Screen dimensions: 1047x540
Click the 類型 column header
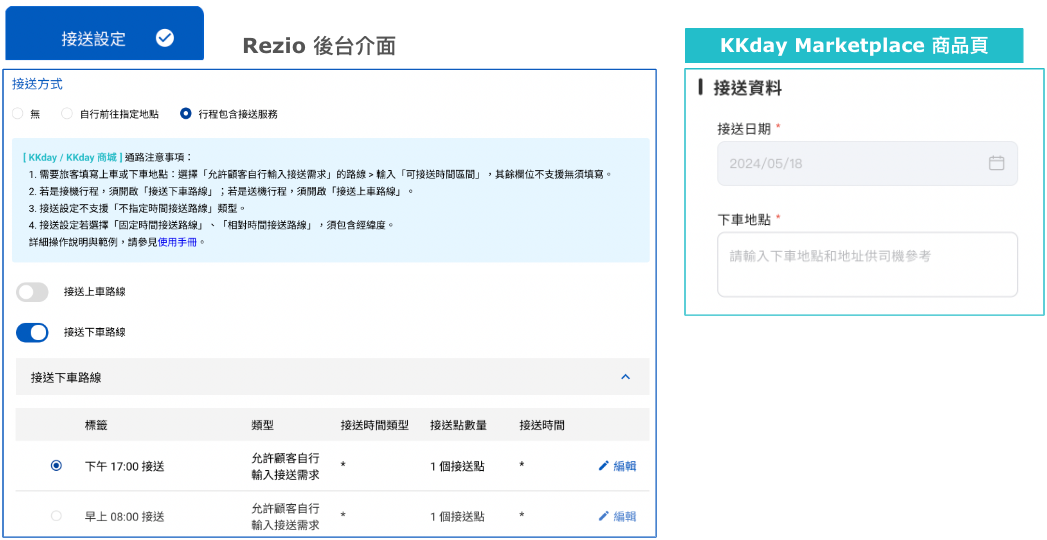[262, 425]
